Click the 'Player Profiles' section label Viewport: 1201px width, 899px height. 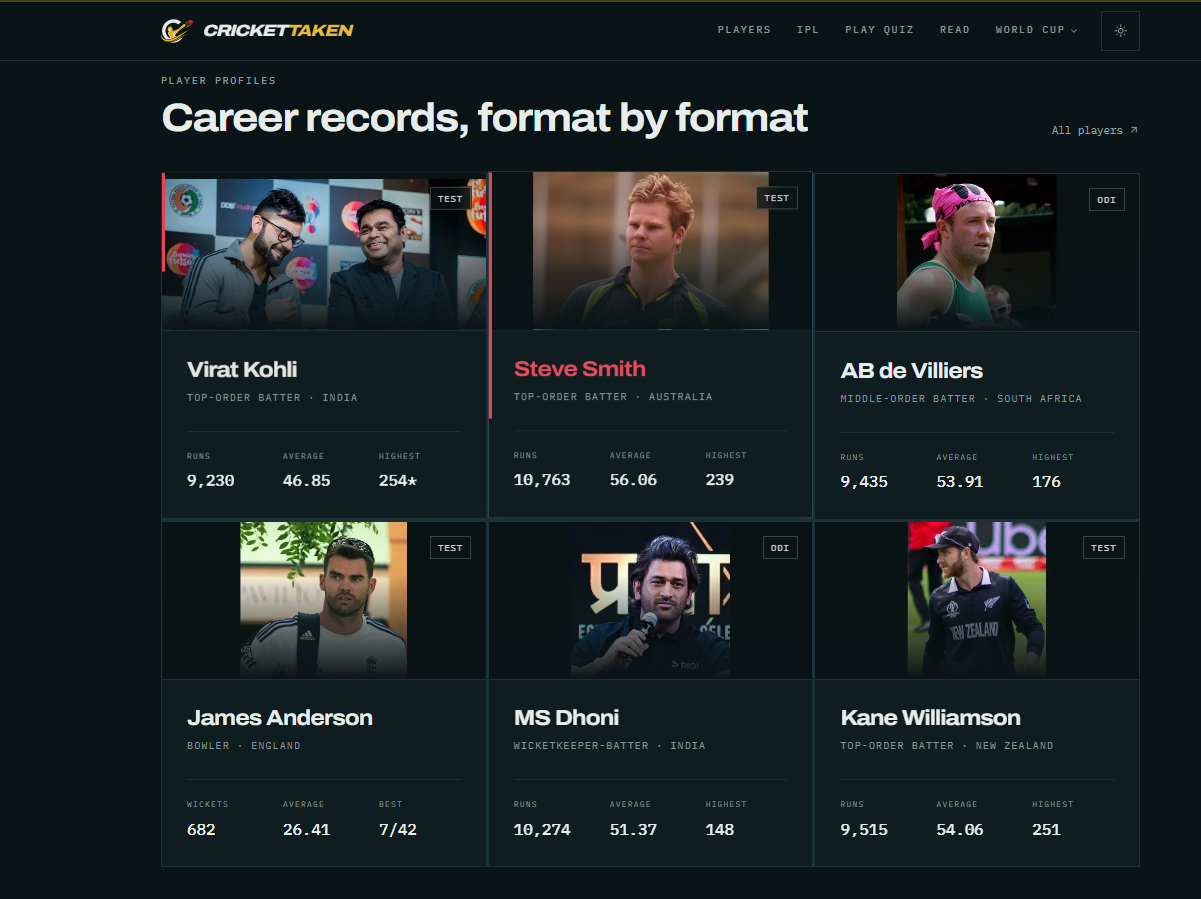point(219,81)
